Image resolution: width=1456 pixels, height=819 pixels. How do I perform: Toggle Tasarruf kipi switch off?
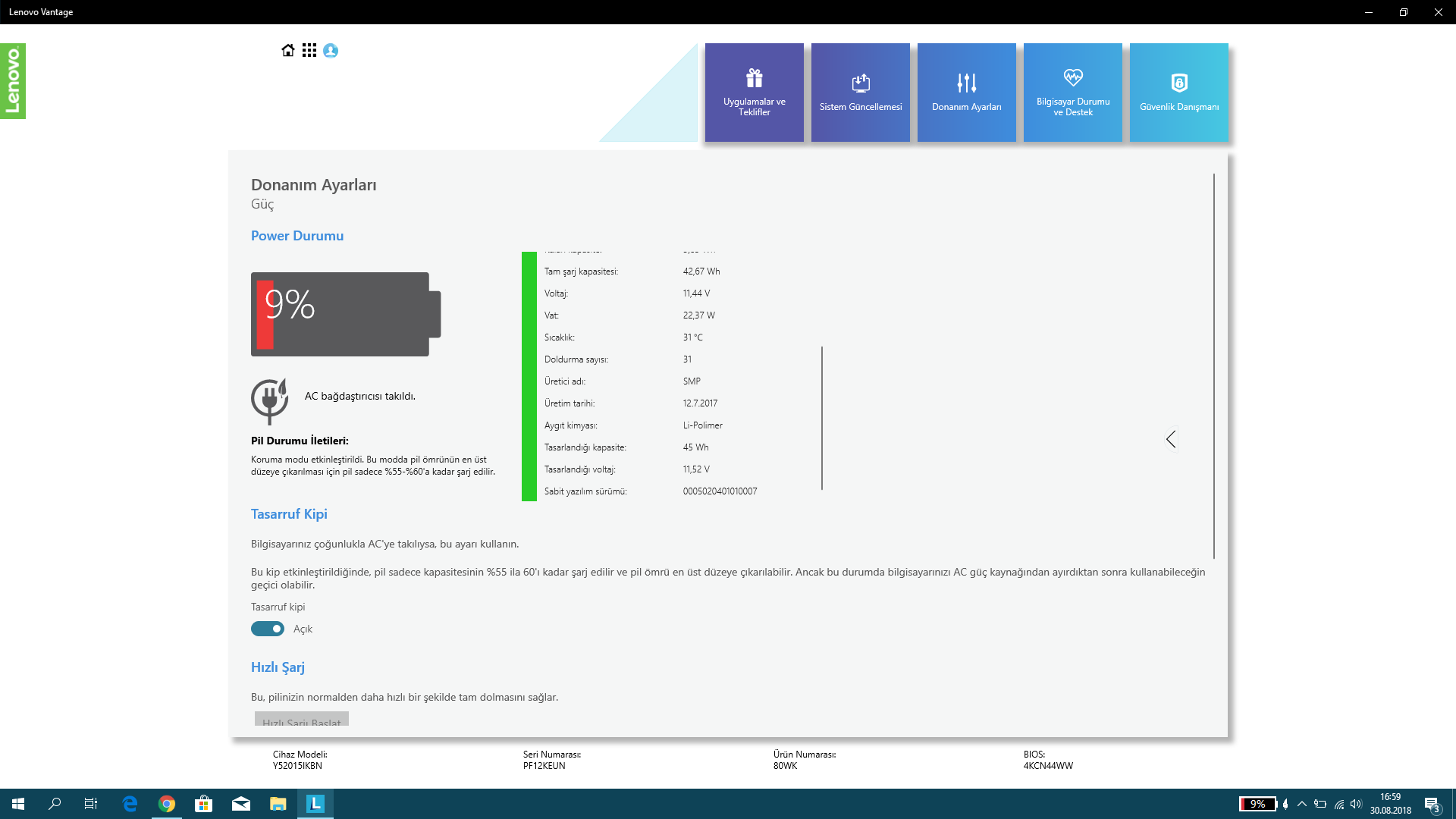pos(268,629)
